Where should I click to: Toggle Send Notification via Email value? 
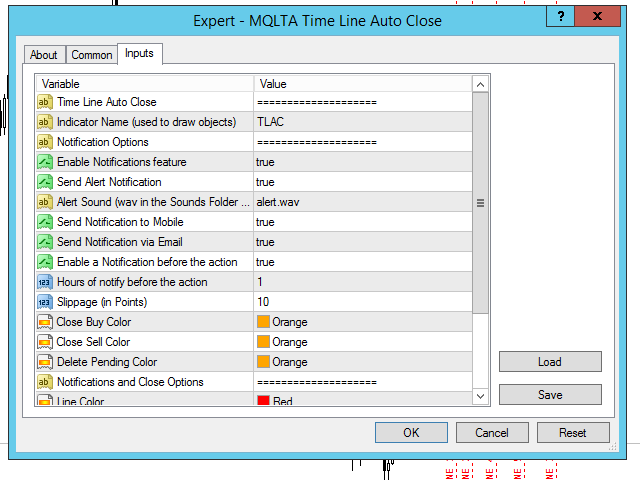pyautogui.click(x=265, y=242)
